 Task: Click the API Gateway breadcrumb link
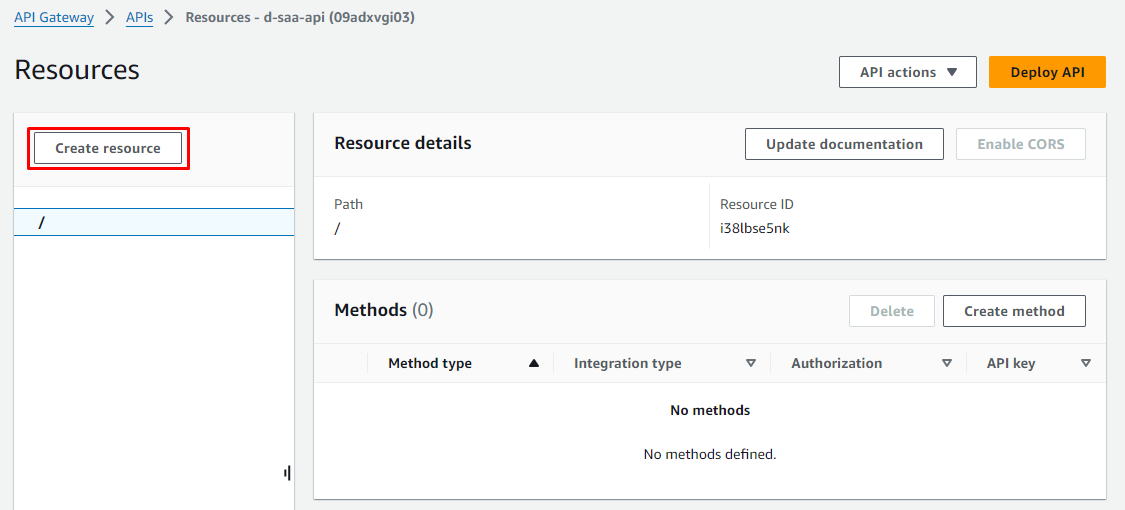(54, 18)
